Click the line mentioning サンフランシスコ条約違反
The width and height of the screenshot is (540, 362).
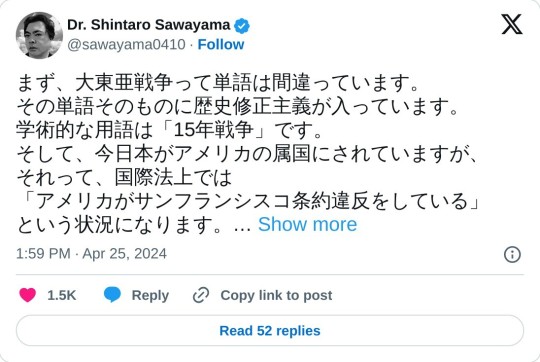point(249,201)
